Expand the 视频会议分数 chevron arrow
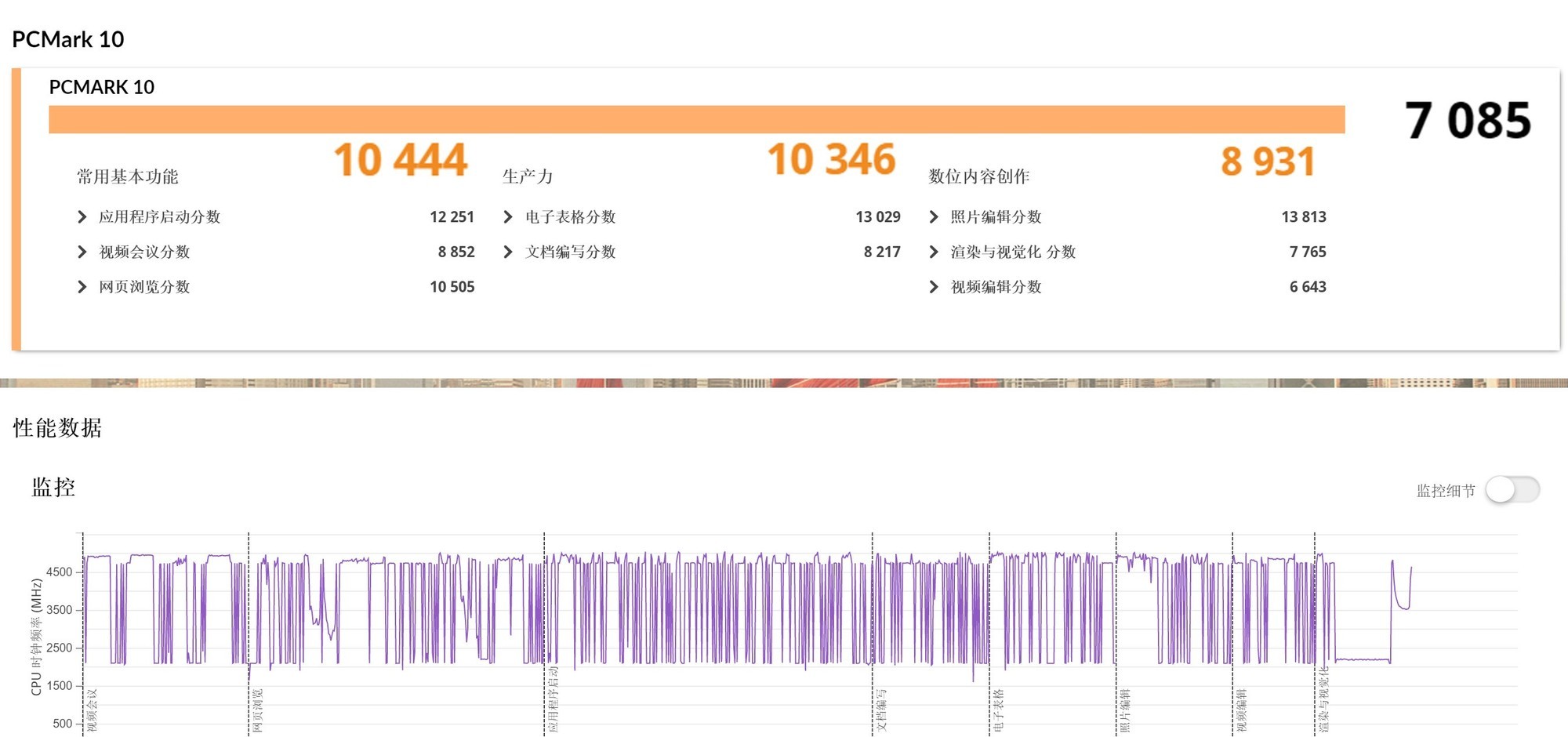The height and width of the screenshot is (737, 1568). (82, 252)
